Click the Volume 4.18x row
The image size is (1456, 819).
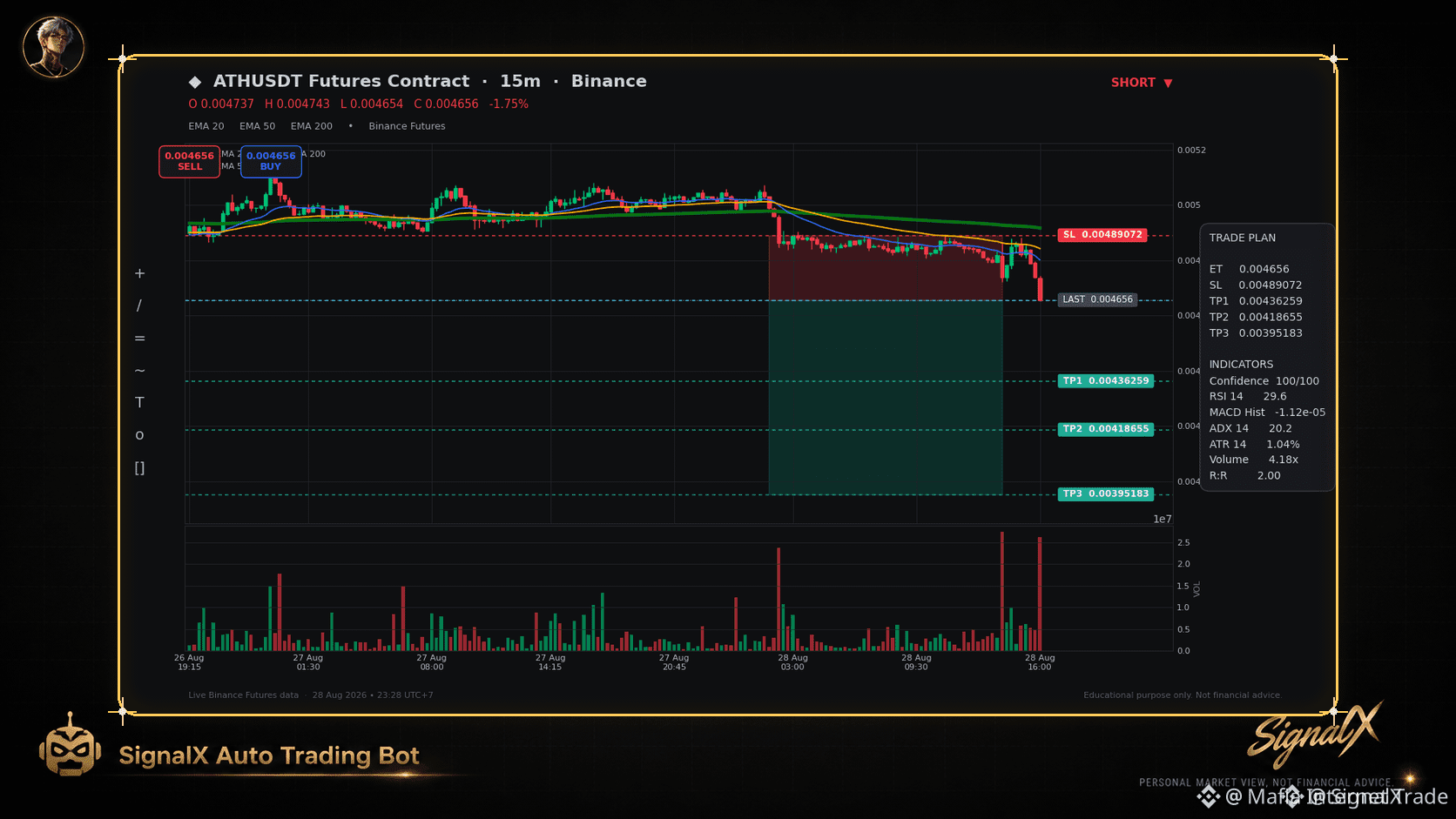(x=1254, y=460)
